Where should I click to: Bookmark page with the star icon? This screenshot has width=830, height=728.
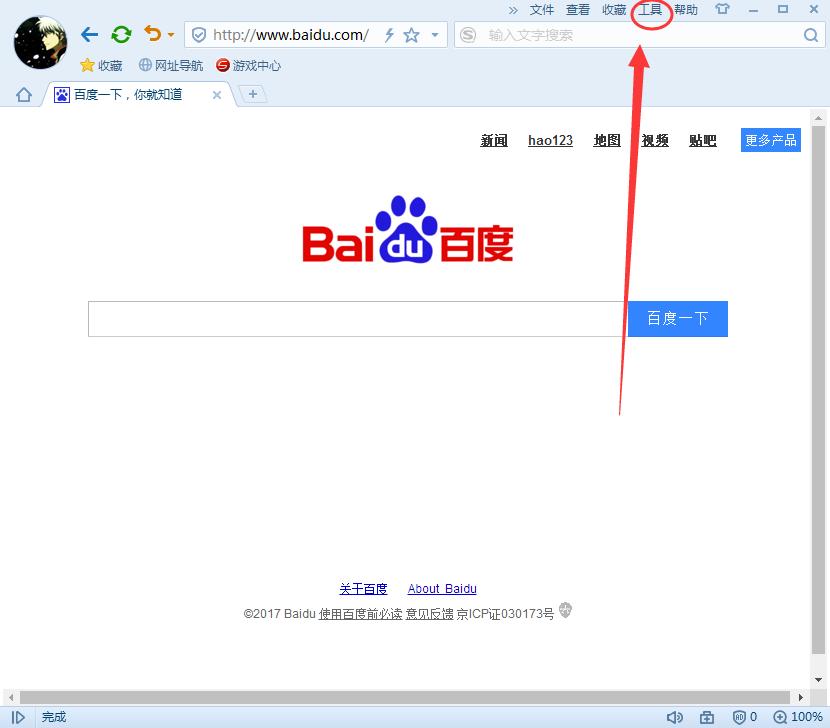click(x=411, y=35)
